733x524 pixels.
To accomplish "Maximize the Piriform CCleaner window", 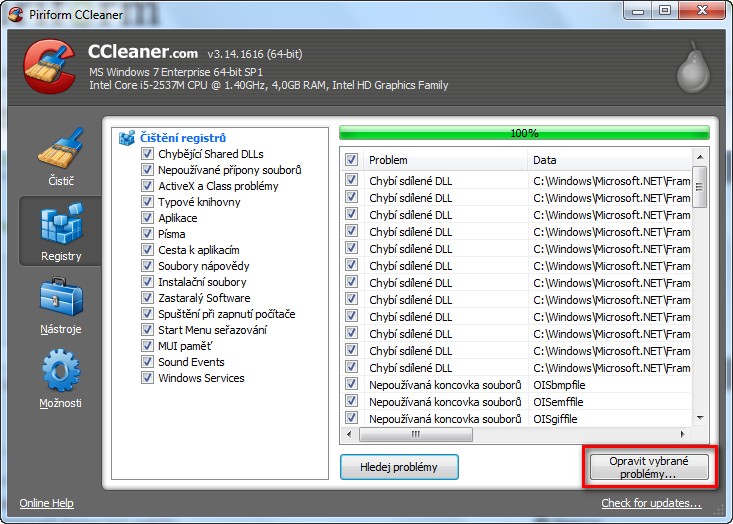I will (x=665, y=10).
